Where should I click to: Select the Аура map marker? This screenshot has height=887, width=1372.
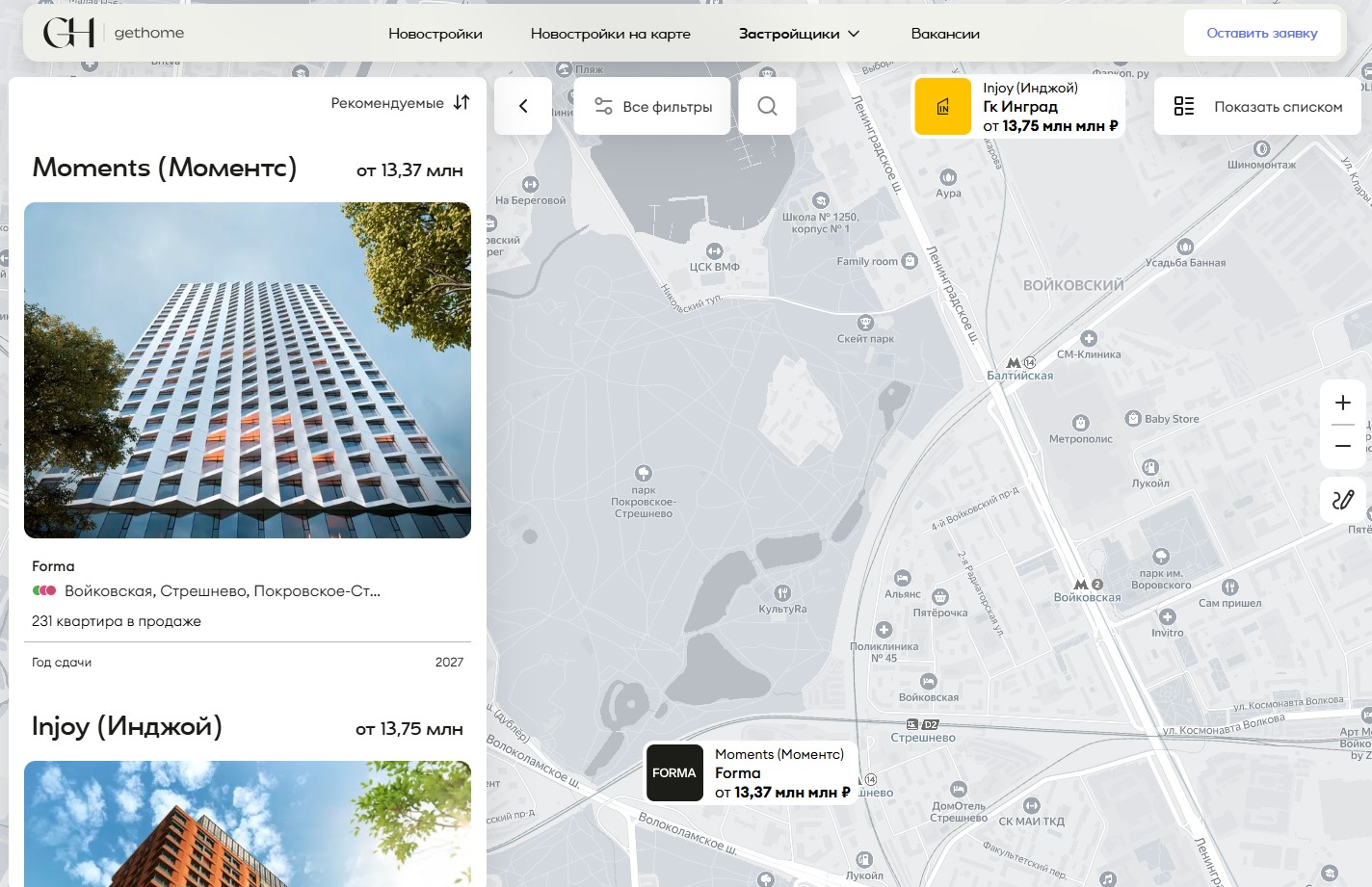[948, 177]
